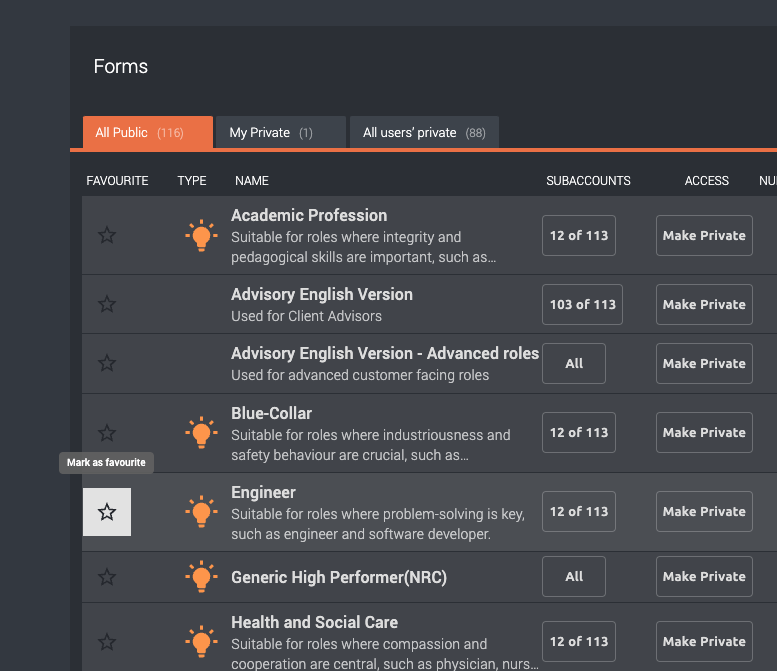Screen dimensions: 777x671
Task: Click Make Private for Blue-Collar form
Action: 704,433
